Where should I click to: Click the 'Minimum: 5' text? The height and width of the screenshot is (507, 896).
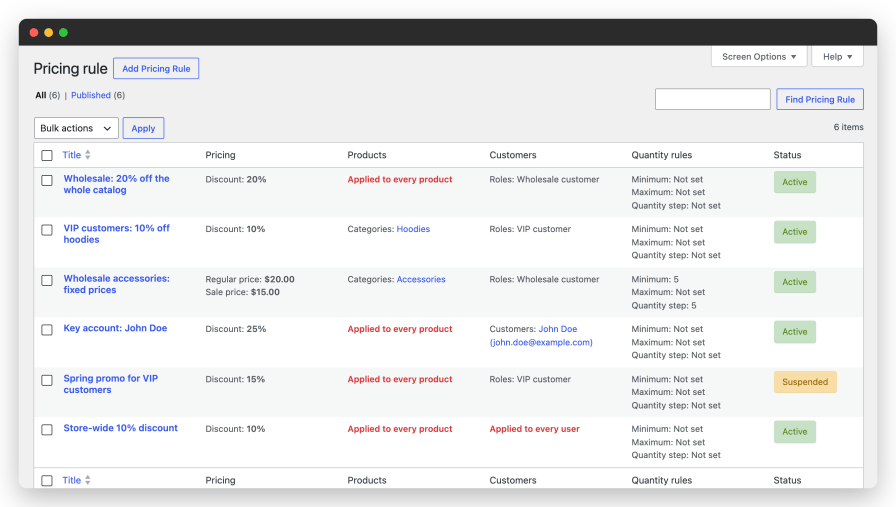click(x=655, y=280)
